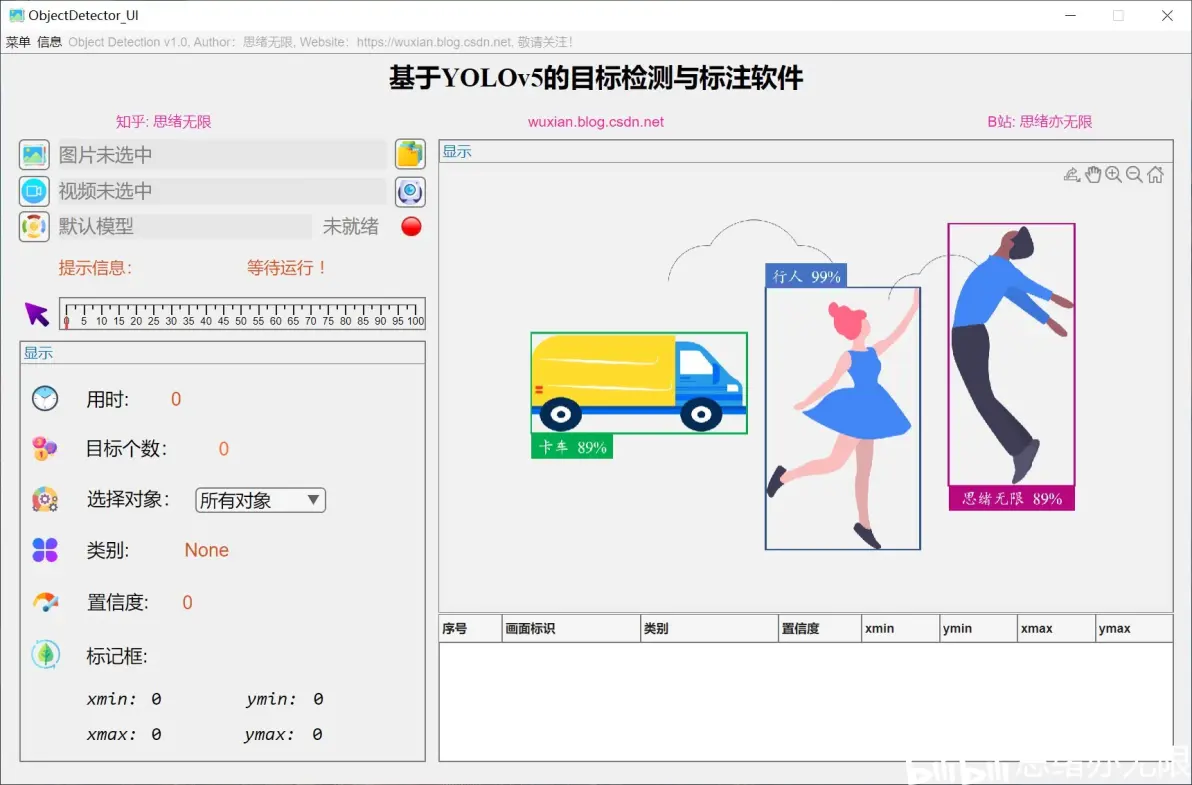The width and height of the screenshot is (1192, 785).
Task: Click the home reset view icon
Action: (x=1156, y=175)
